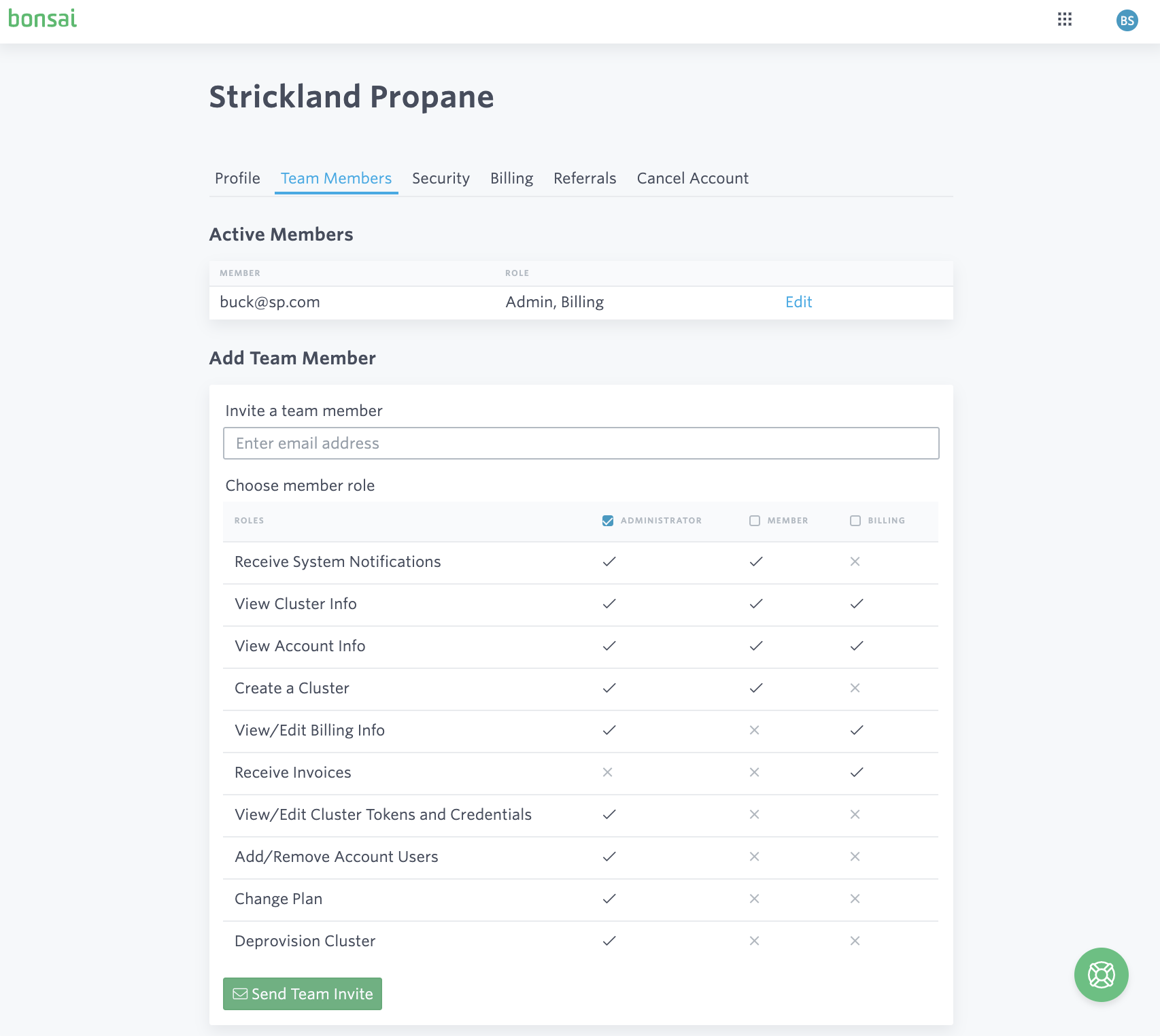Enable the Billing role checkbox

(x=855, y=520)
